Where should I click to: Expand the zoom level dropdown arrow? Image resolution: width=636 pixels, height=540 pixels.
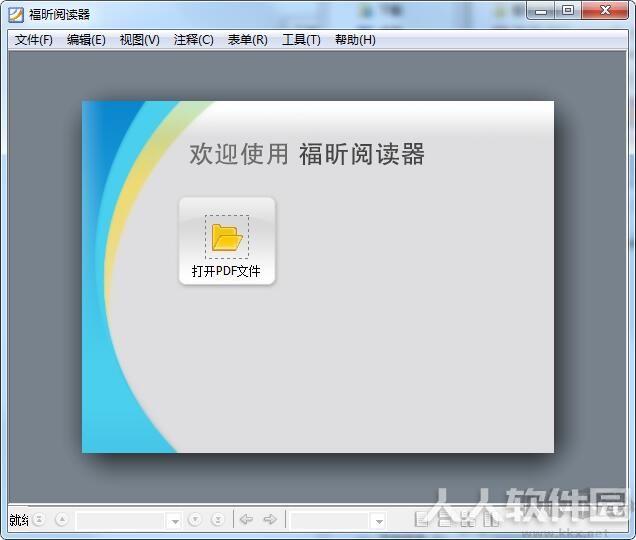(x=379, y=521)
